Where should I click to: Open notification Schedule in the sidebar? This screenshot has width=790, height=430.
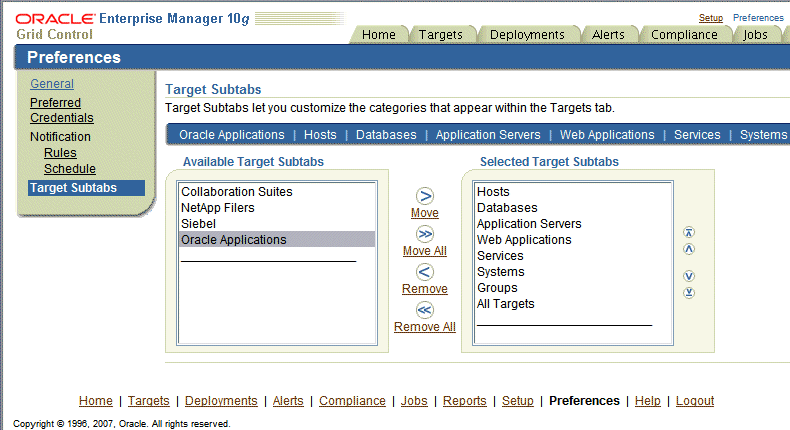point(70,169)
